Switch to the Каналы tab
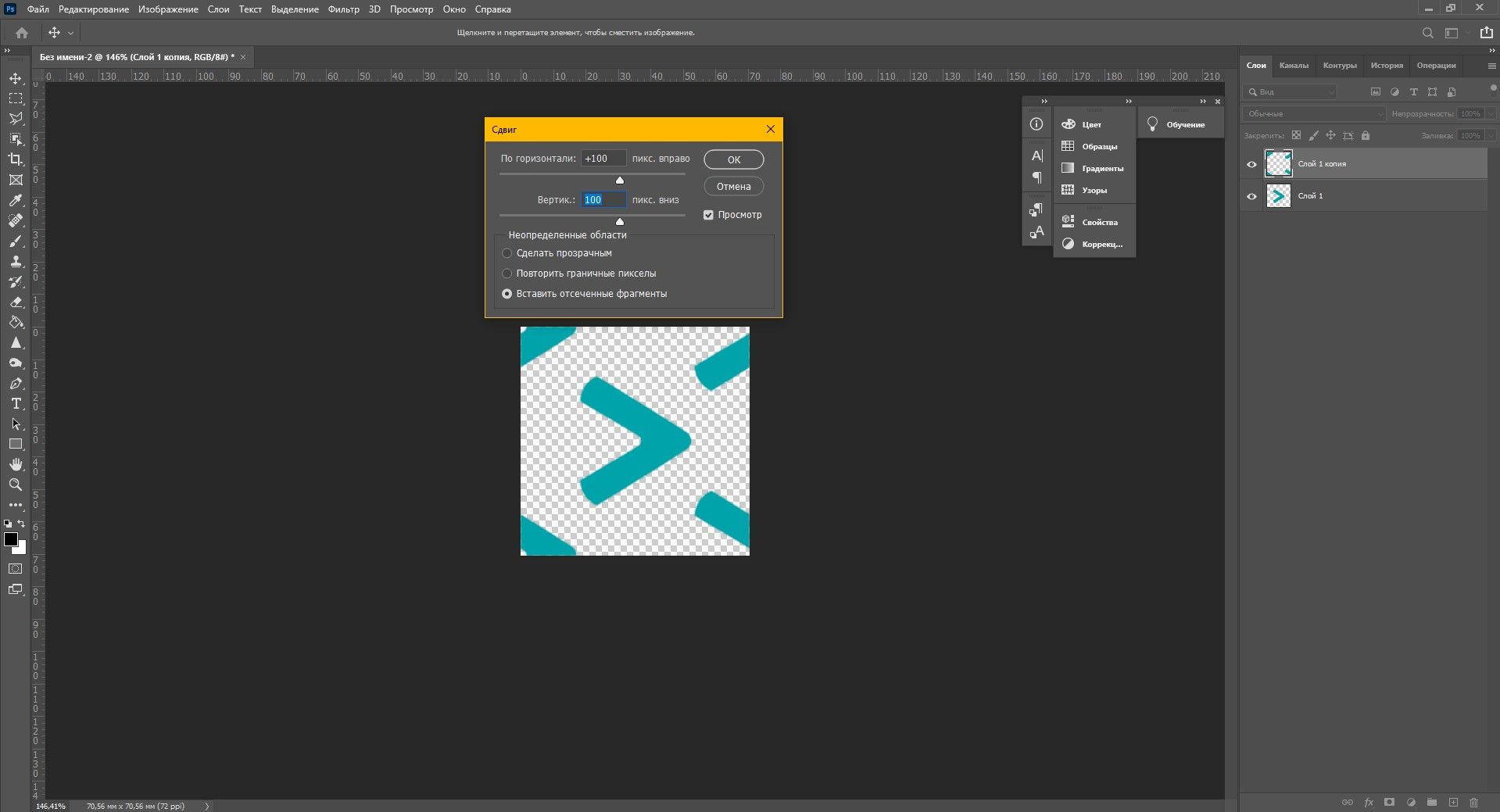1500x812 pixels. [1294, 66]
